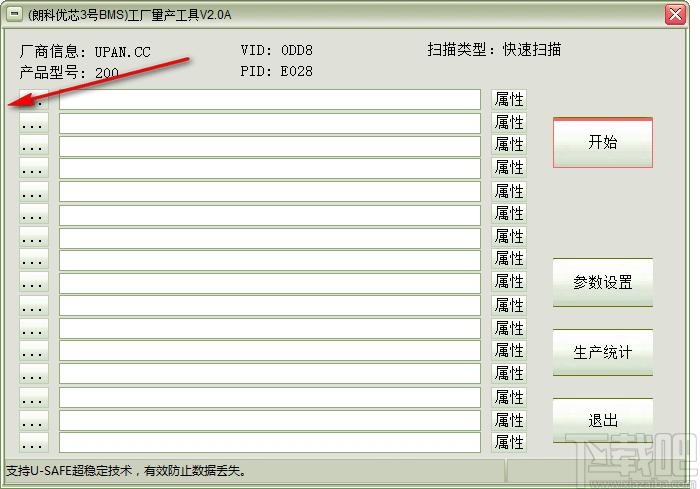Click 属性 in the fourth row

[509, 168]
